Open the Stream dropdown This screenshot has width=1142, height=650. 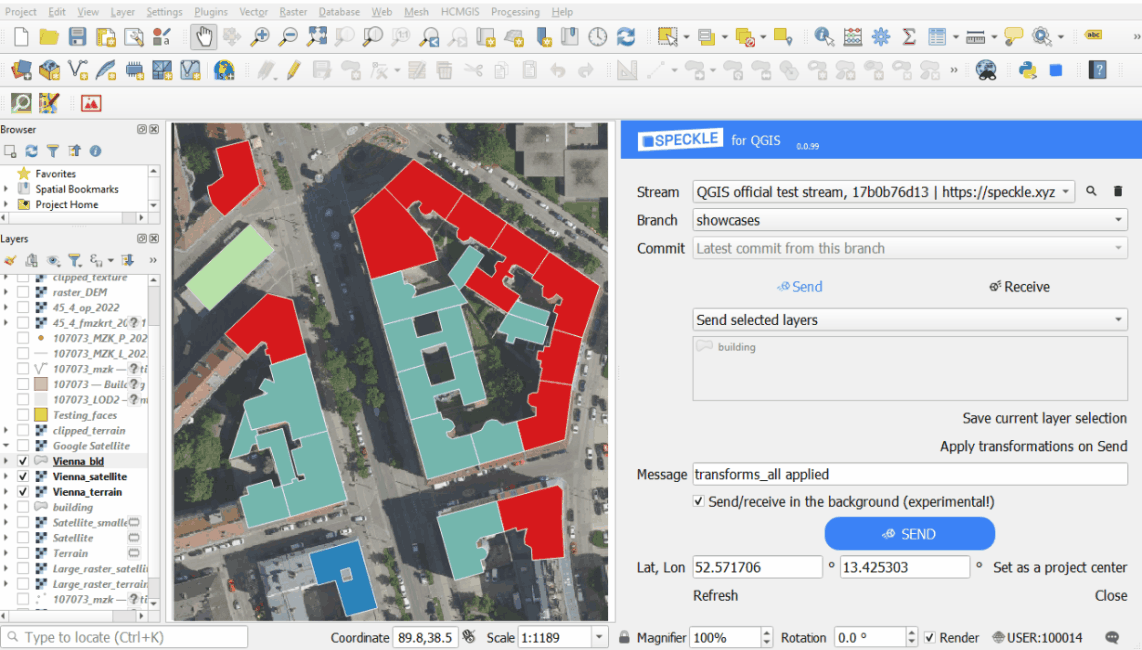point(883,192)
